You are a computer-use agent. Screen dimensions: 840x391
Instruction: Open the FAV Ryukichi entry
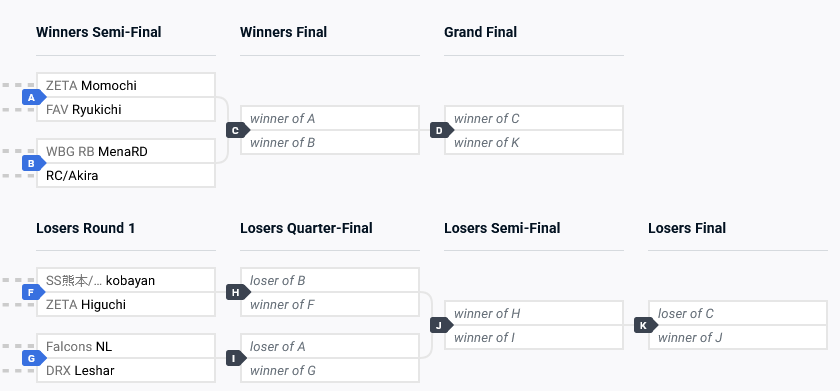[126, 109]
